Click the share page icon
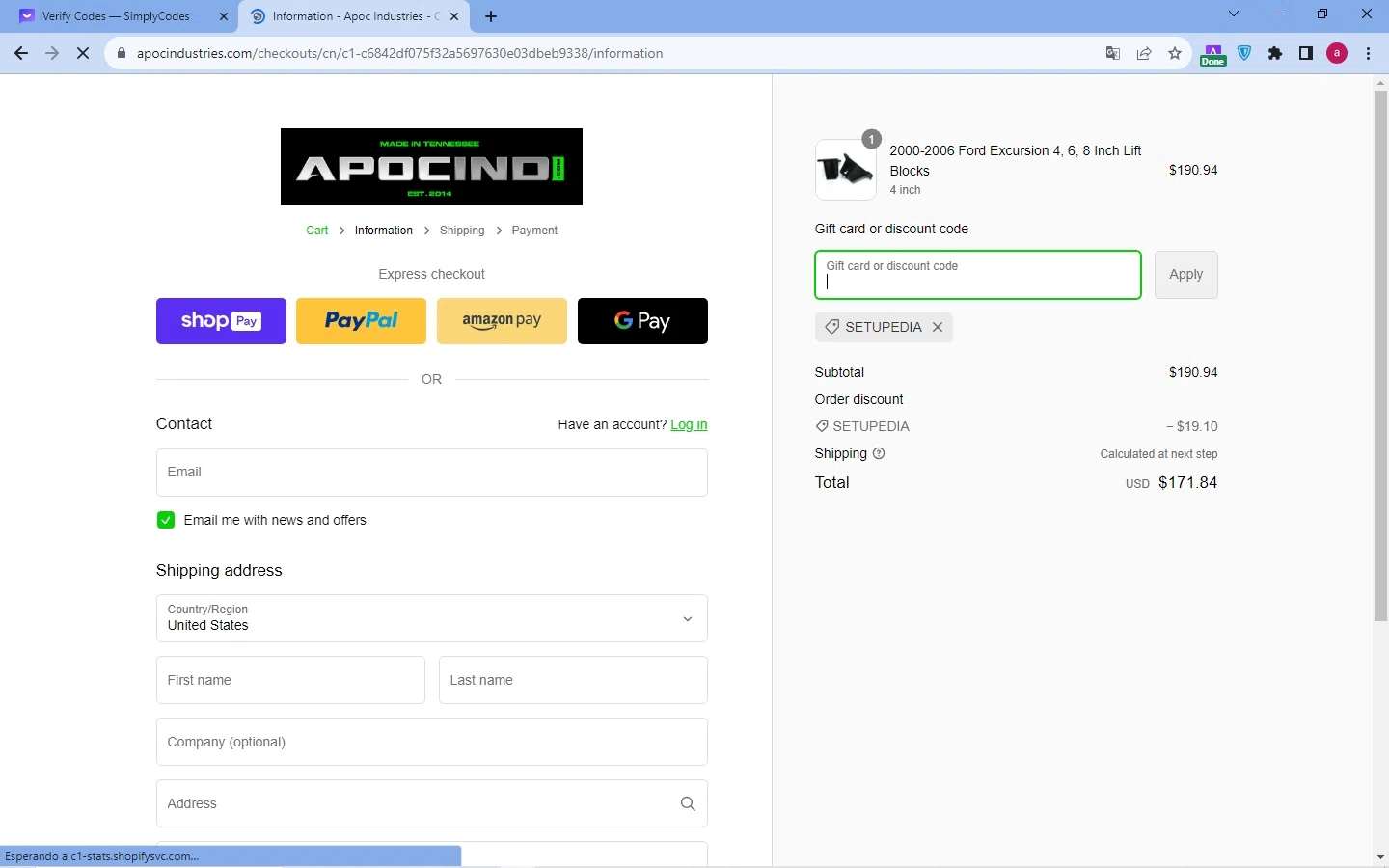This screenshot has height=868, width=1389. (x=1144, y=53)
